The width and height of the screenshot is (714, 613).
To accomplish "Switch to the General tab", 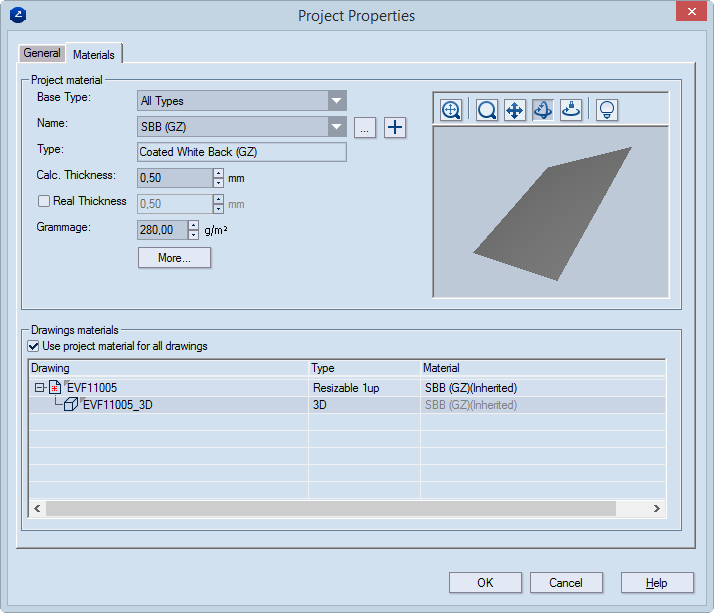I will click(41, 53).
